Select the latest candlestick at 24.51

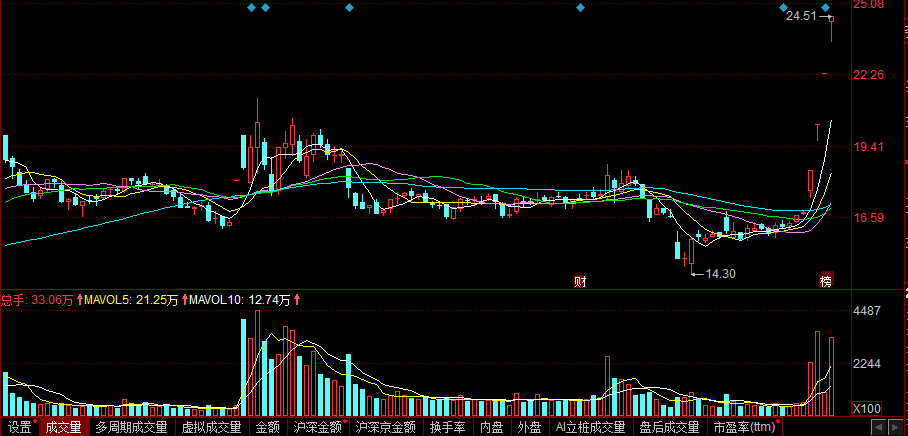click(832, 29)
